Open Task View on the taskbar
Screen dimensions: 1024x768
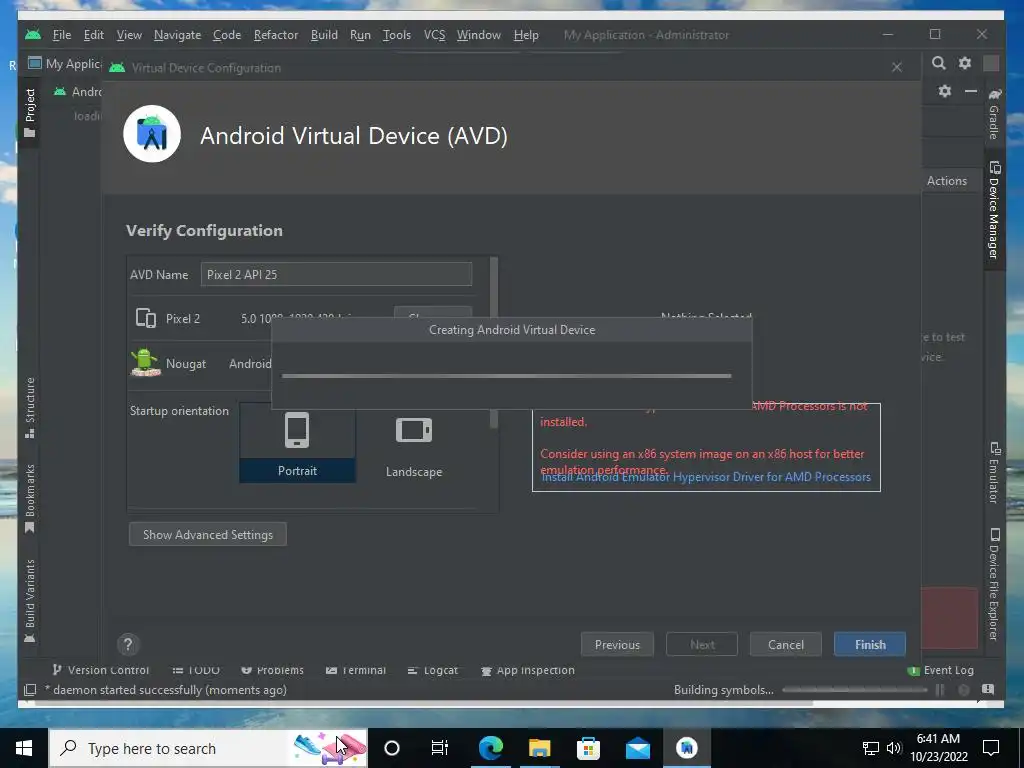[440, 748]
